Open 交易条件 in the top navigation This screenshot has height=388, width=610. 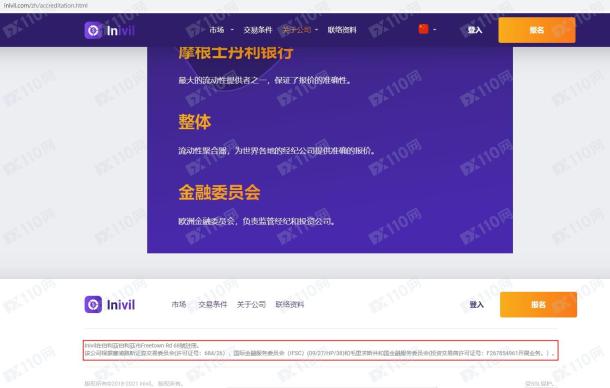[x=258, y=30]
